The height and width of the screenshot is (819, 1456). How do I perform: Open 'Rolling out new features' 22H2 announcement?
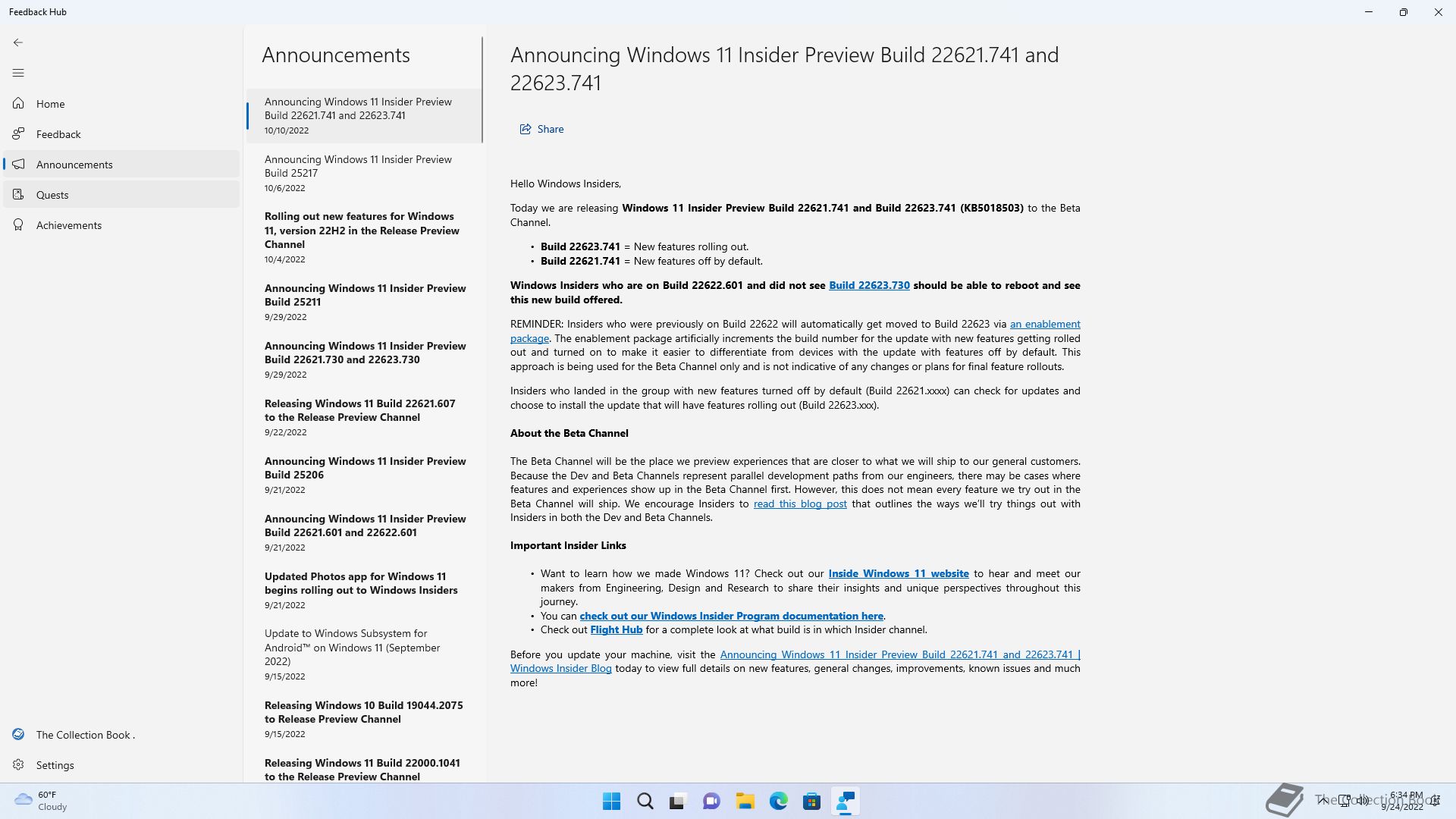click(x=364, y=237)
